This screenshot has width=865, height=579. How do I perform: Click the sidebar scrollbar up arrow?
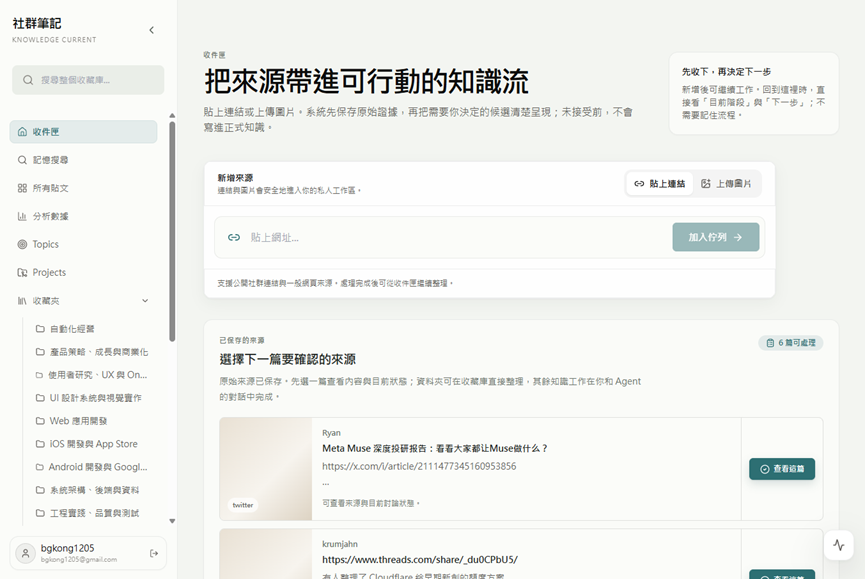pyautogui.click(x=172, y=116)
